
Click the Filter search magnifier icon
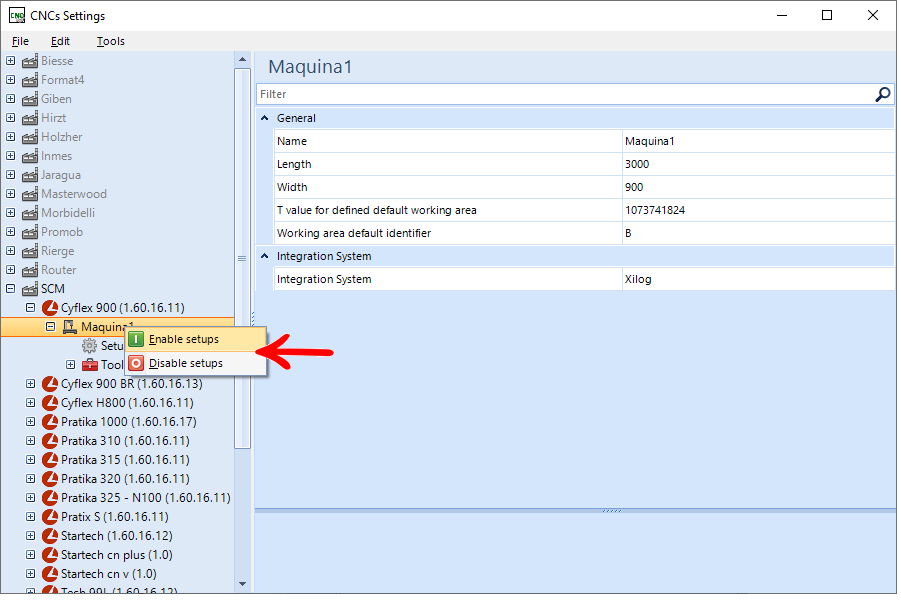[882, 94]
